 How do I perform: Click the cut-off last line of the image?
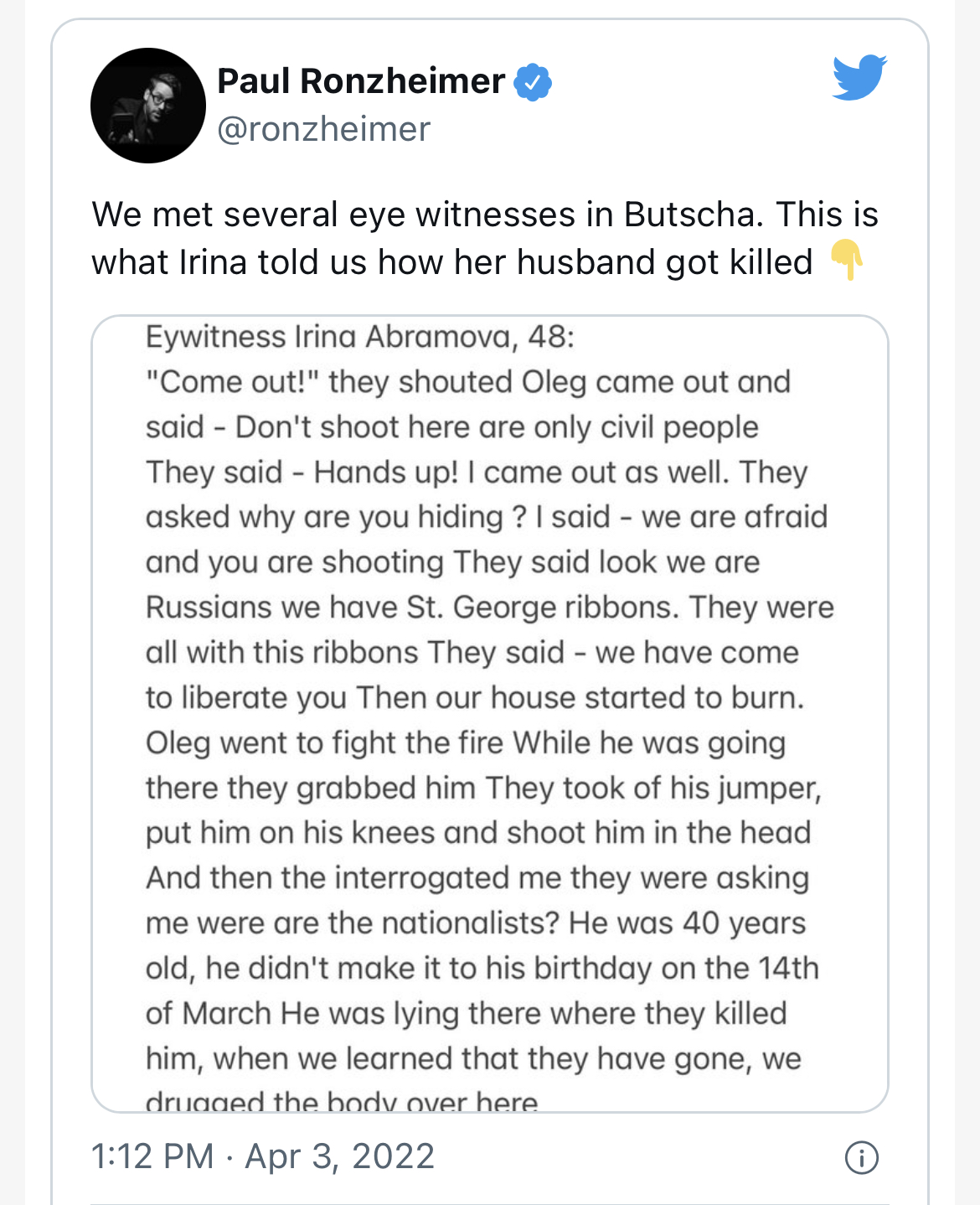(x=342, y=1100)
